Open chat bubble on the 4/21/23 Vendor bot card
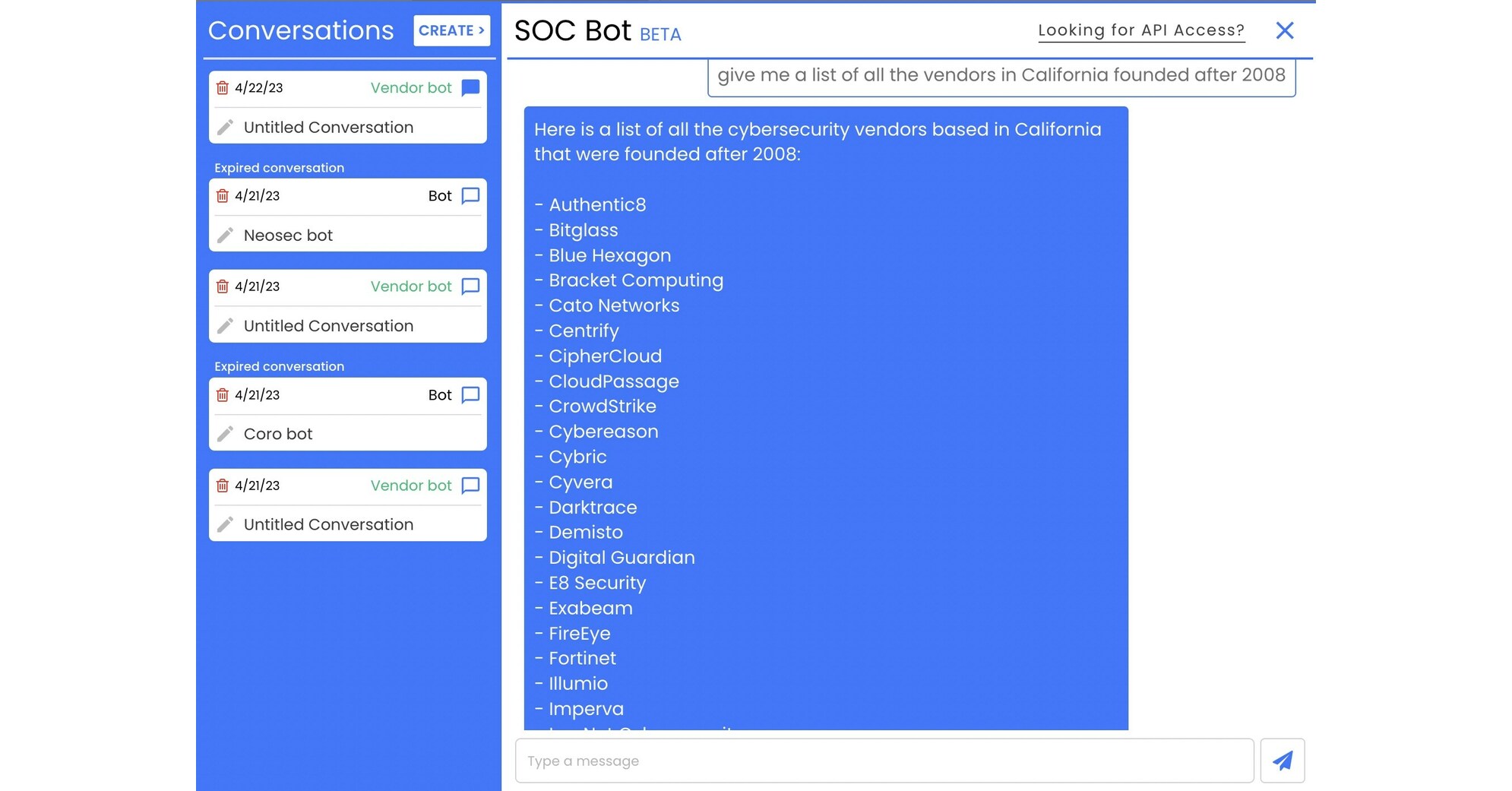1512x791 pixels. [x=471, y=286]
